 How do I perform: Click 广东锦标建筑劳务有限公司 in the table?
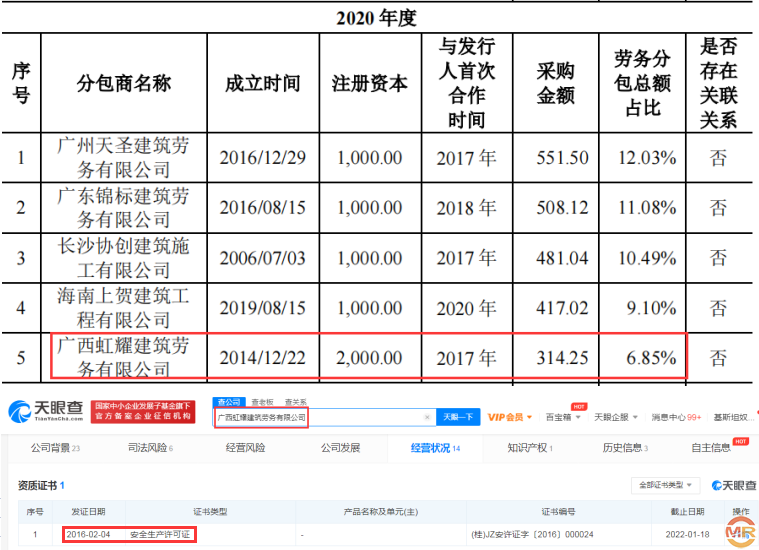click(123, 208)
